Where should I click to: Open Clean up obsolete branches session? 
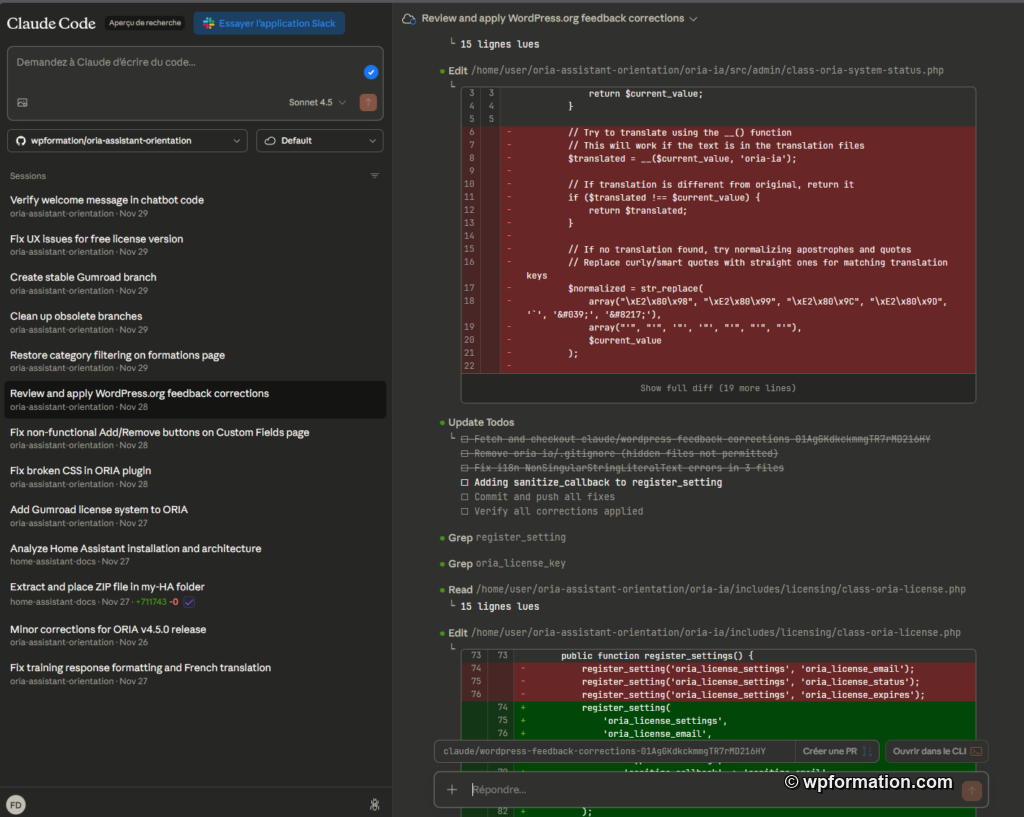point(195,323)
